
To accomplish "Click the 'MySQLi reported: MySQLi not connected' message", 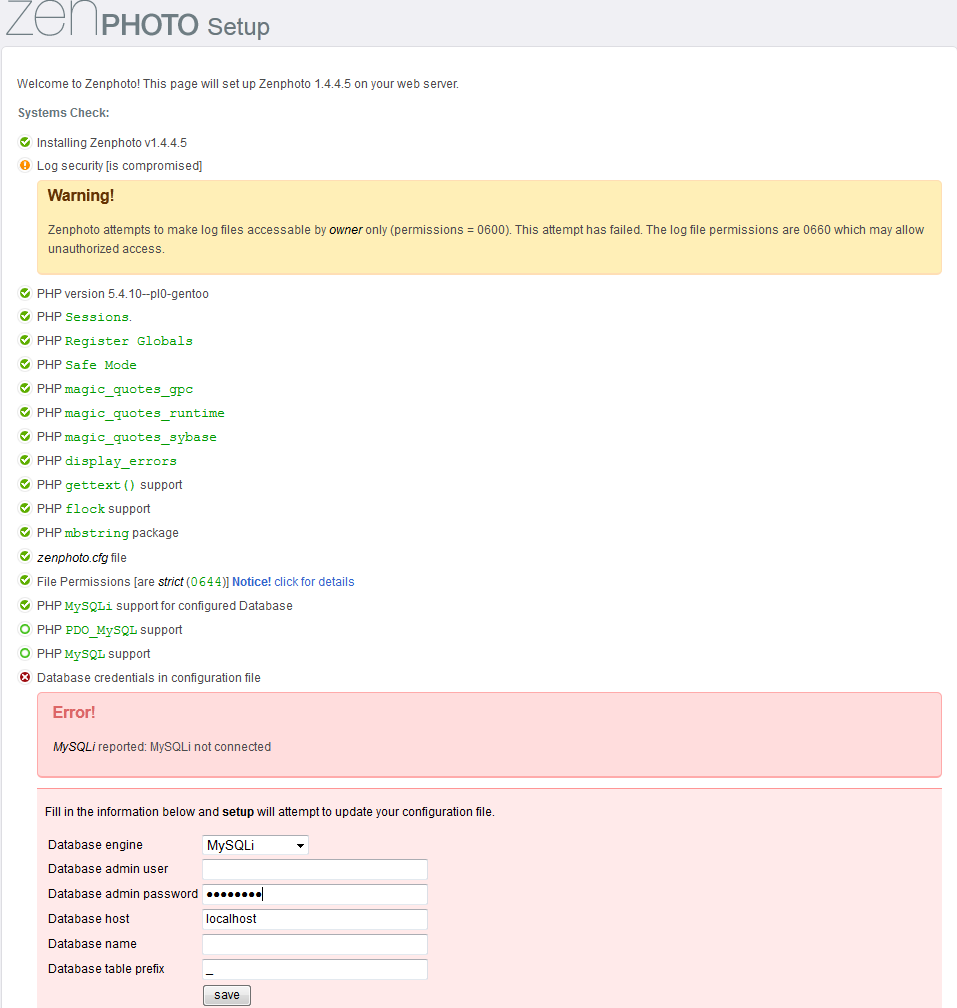I will tap(162, 747).
